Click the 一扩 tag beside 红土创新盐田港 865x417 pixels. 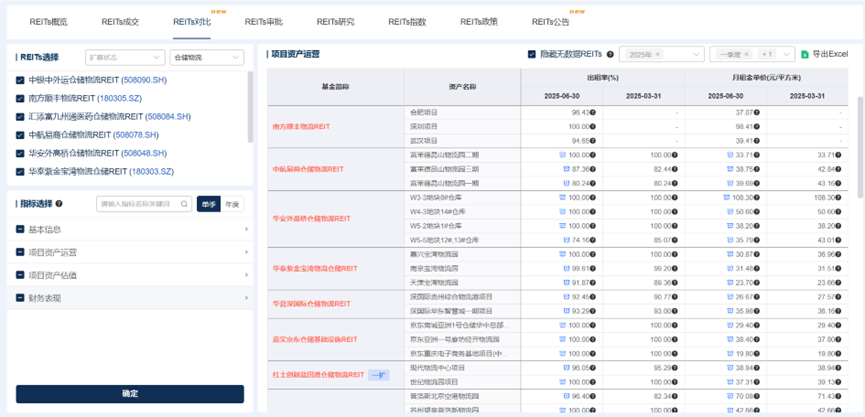[379, 375]
